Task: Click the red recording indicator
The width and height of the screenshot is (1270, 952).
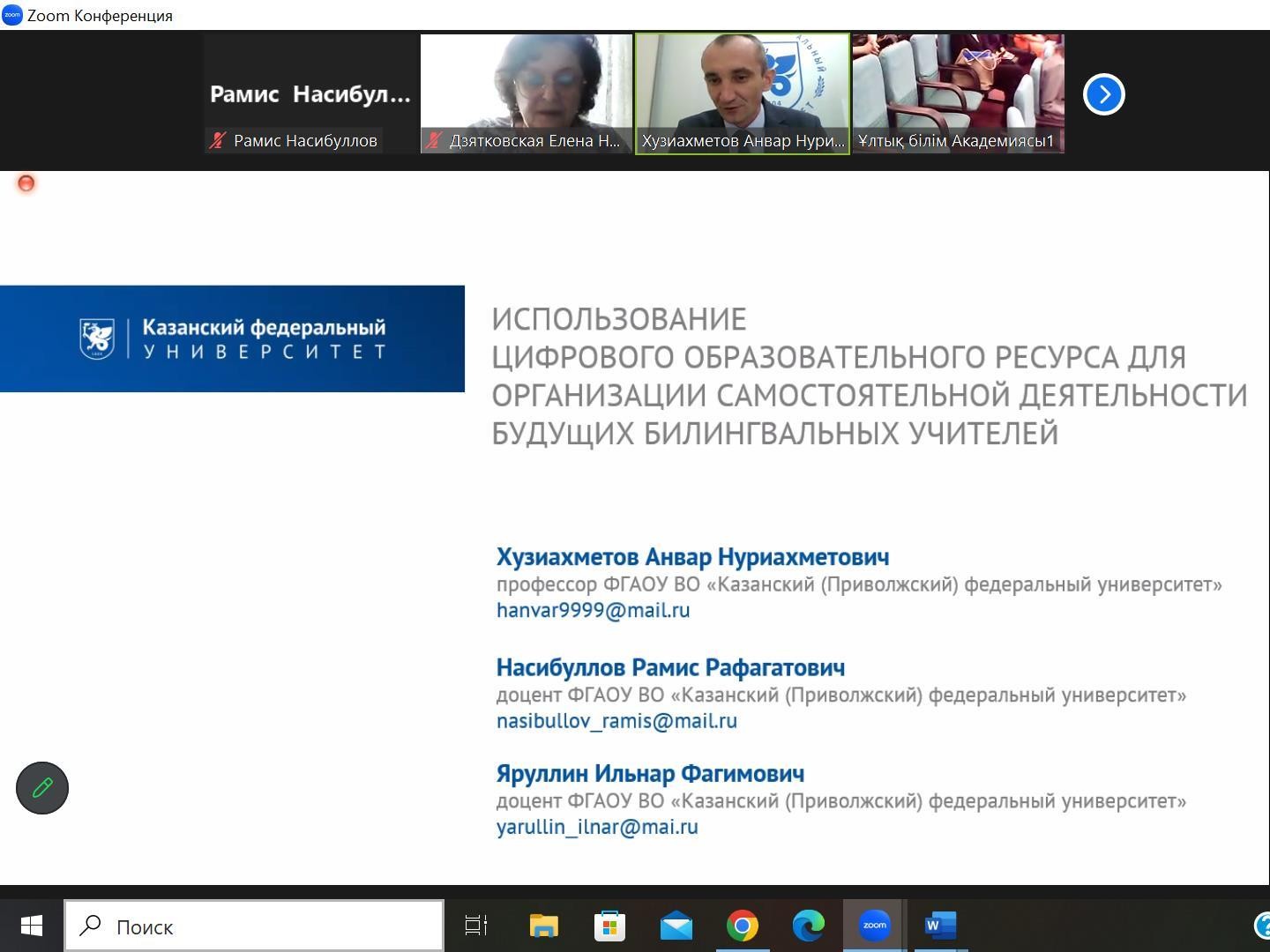Action: [x=26, y=183]
